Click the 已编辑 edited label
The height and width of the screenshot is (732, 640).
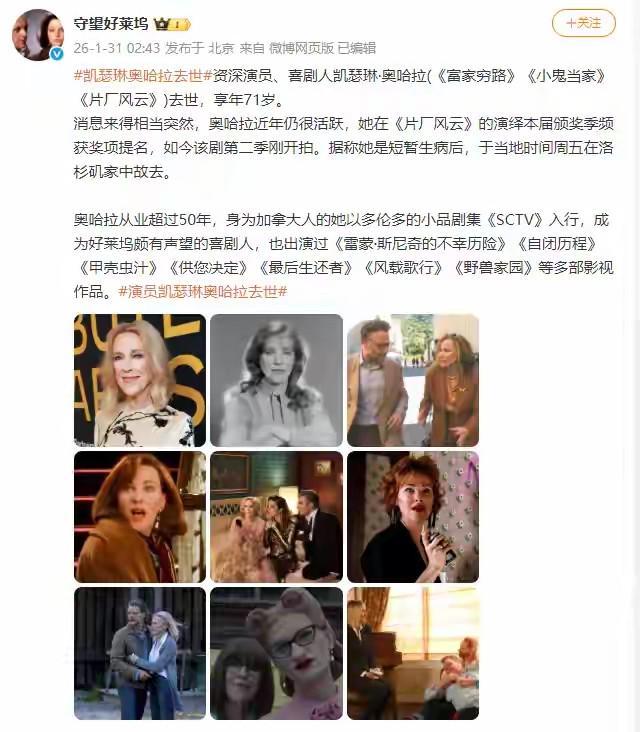coord(357,48)
